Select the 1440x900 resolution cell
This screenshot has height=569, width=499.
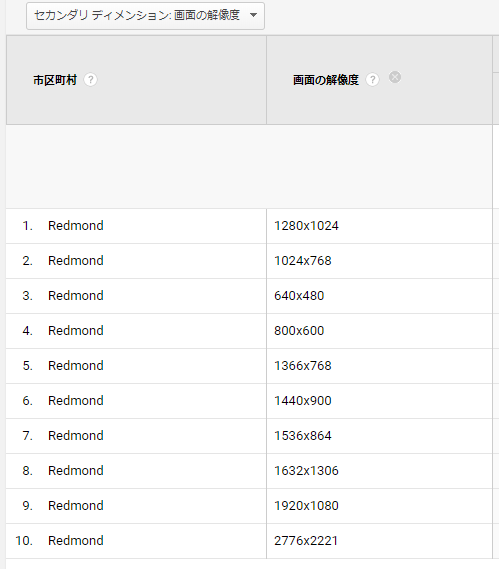click(379, 401)
